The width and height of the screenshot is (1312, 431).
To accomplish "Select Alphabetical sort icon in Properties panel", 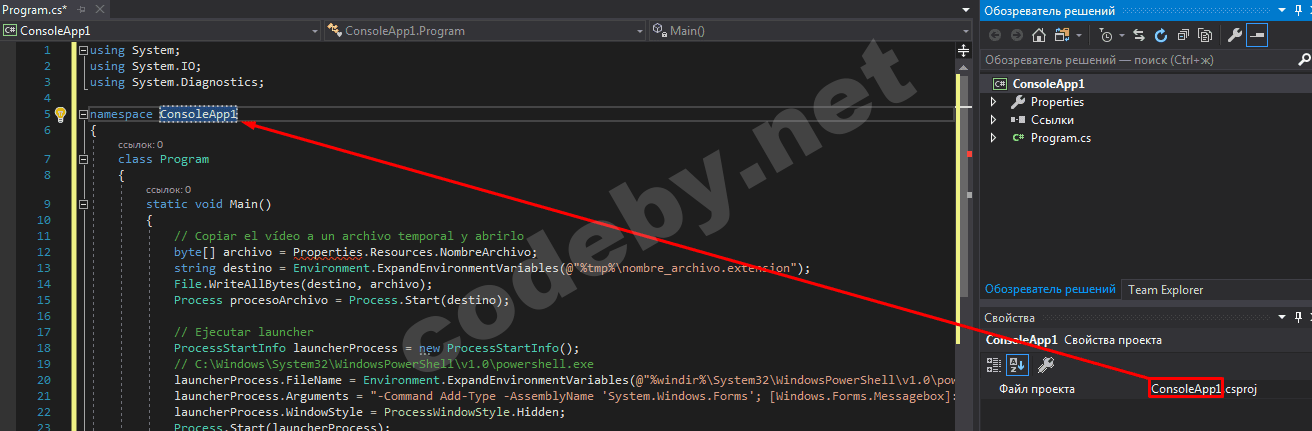I will [1018, 365].
